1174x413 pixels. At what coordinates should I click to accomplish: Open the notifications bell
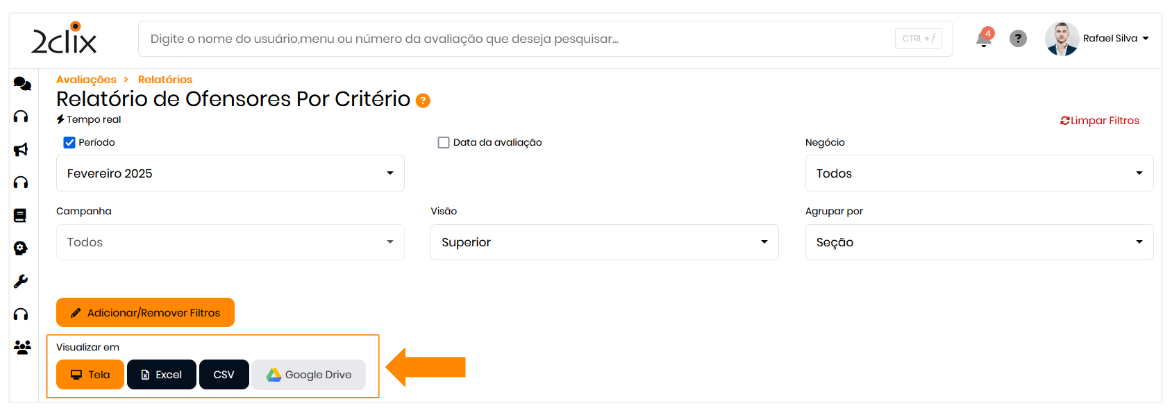click(984, 39)
